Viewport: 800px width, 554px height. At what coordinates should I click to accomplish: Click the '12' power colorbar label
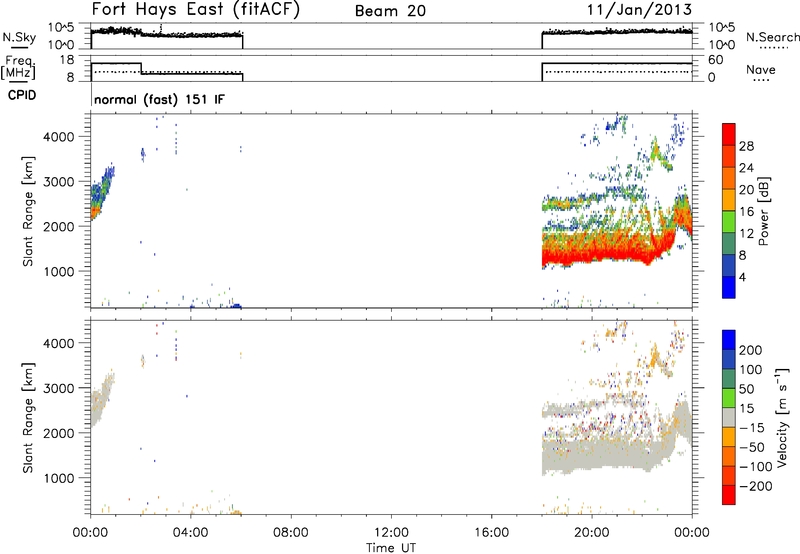[x=746, y=234]
